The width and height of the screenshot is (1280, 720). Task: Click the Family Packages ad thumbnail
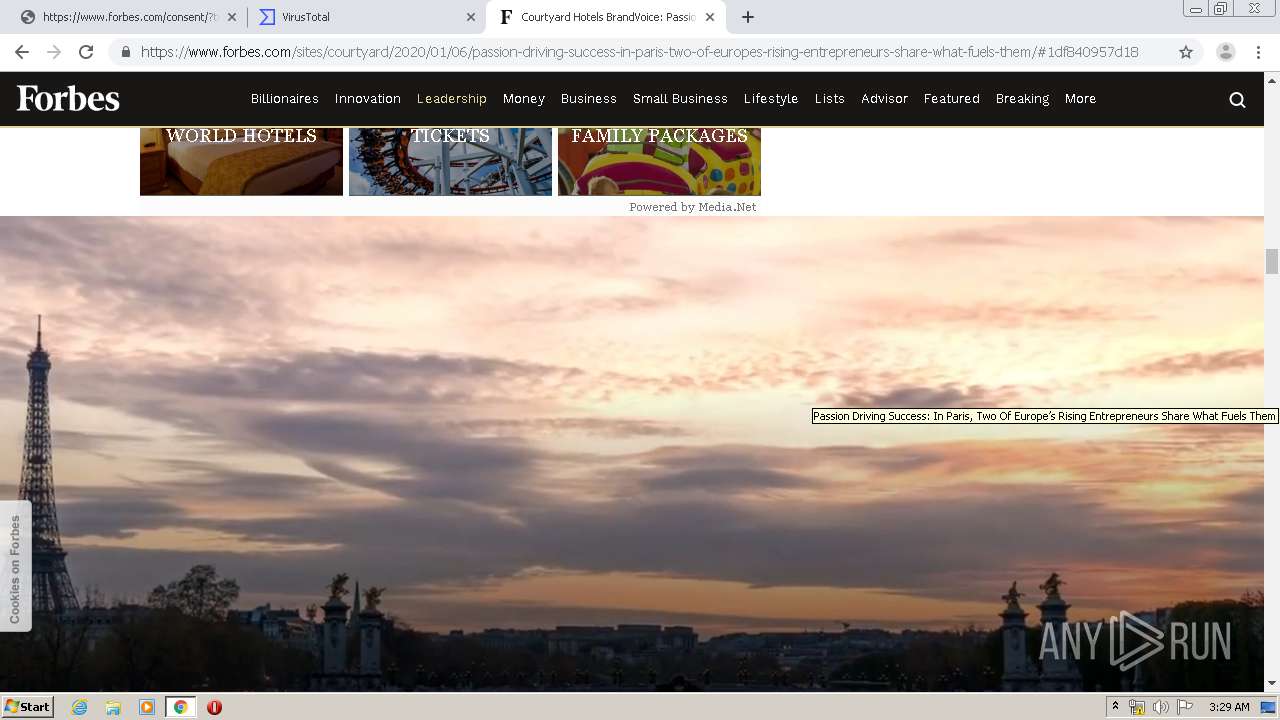(x=659, y=161)
